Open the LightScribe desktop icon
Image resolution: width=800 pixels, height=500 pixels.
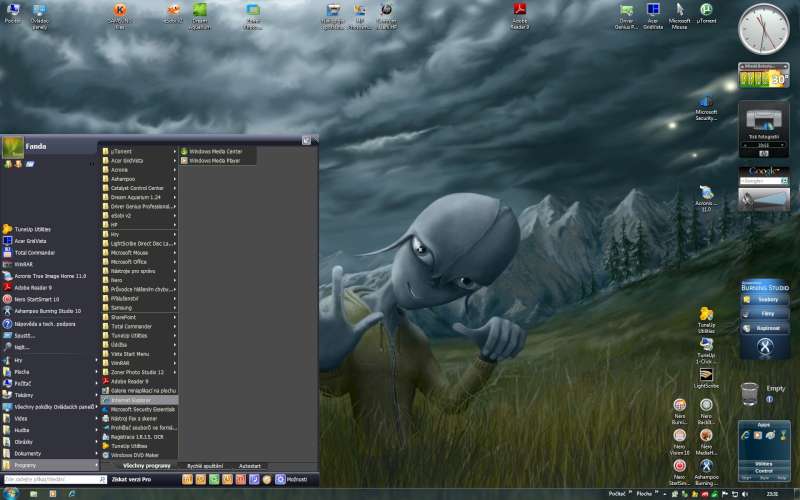click(706, 375)
